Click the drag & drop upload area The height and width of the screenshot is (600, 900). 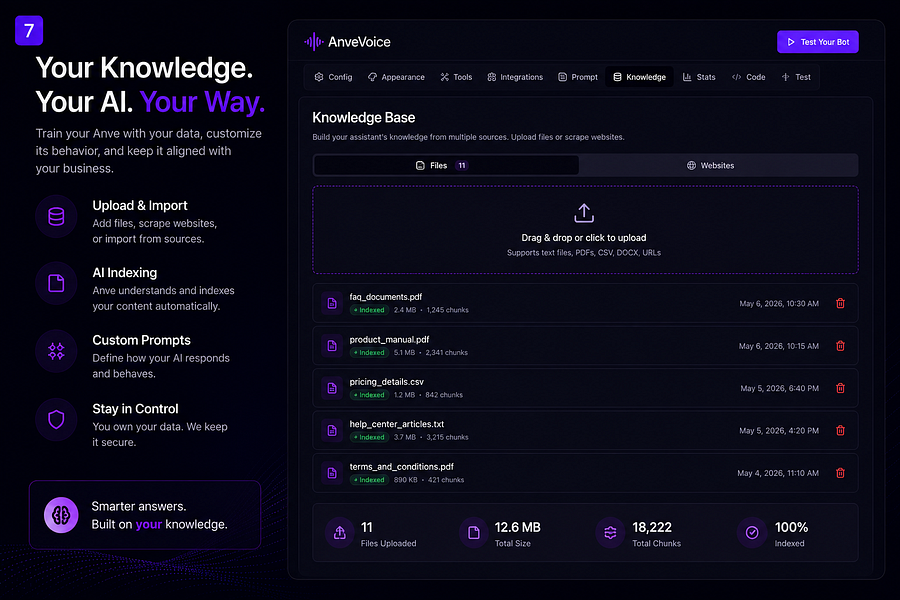point(585,230)
